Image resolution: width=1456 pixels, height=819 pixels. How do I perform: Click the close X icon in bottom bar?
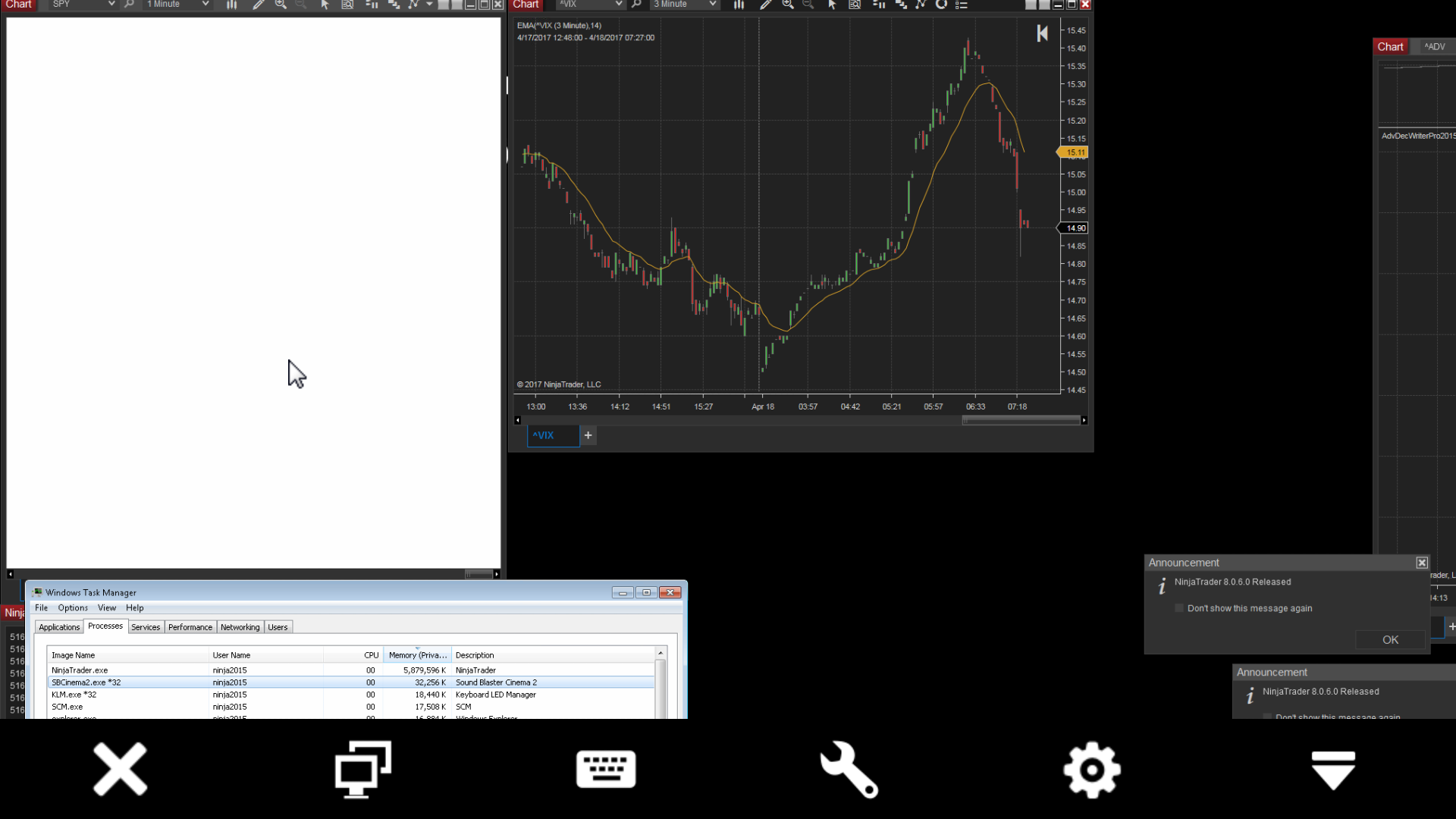[120, 769]
